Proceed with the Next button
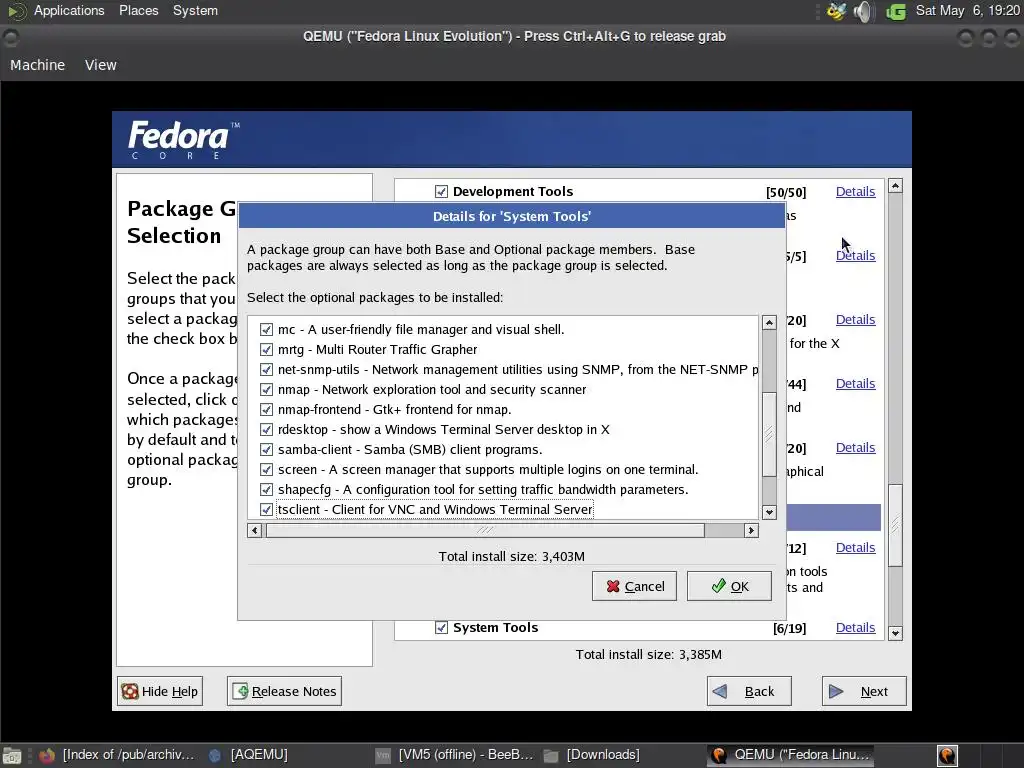1024x768 pixels. pyautogui.click(x=864, y=691)
